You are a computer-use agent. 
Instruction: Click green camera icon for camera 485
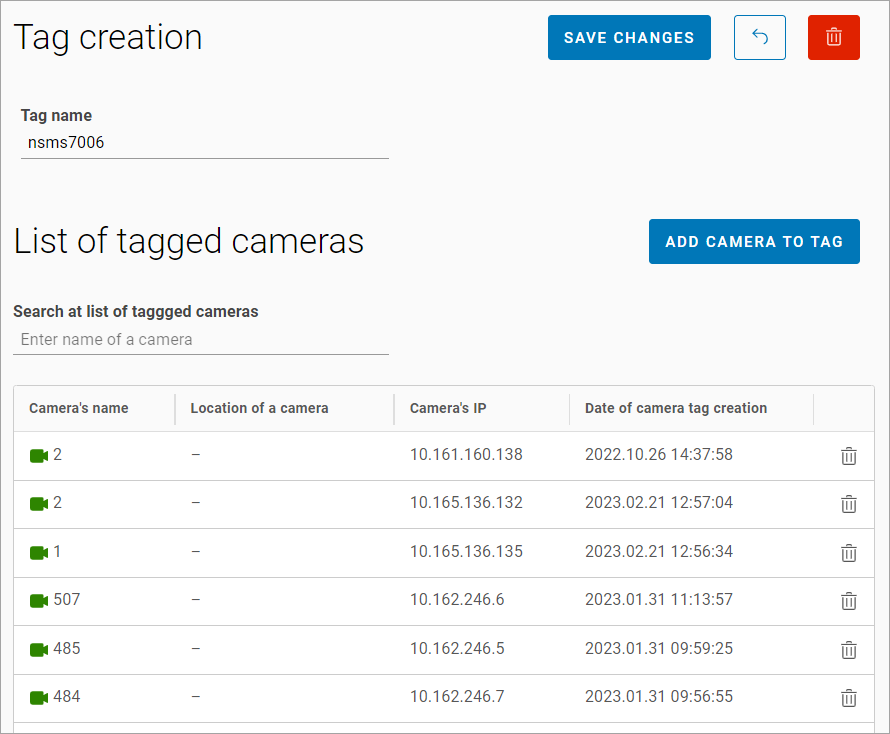39,650
